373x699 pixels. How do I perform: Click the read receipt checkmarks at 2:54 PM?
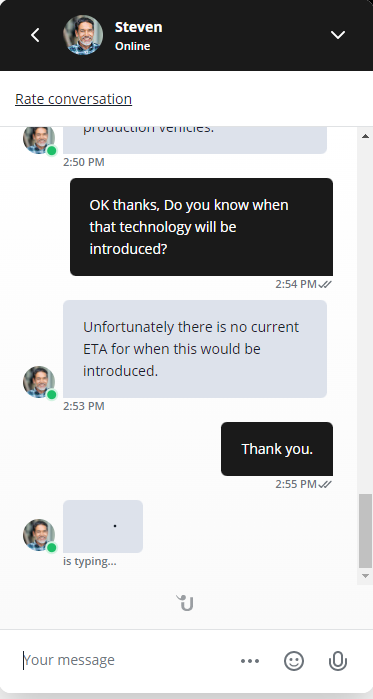(325, 284)
